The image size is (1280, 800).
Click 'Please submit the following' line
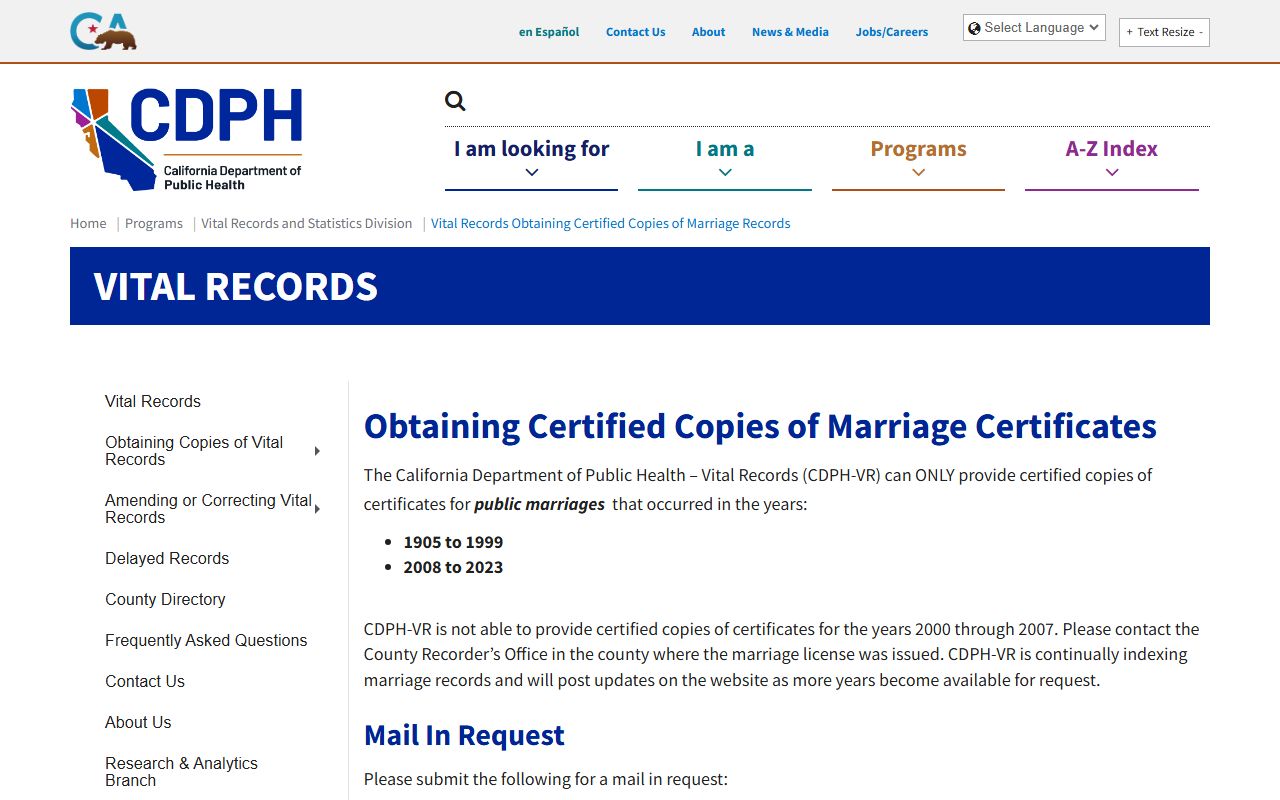[546, 779]
